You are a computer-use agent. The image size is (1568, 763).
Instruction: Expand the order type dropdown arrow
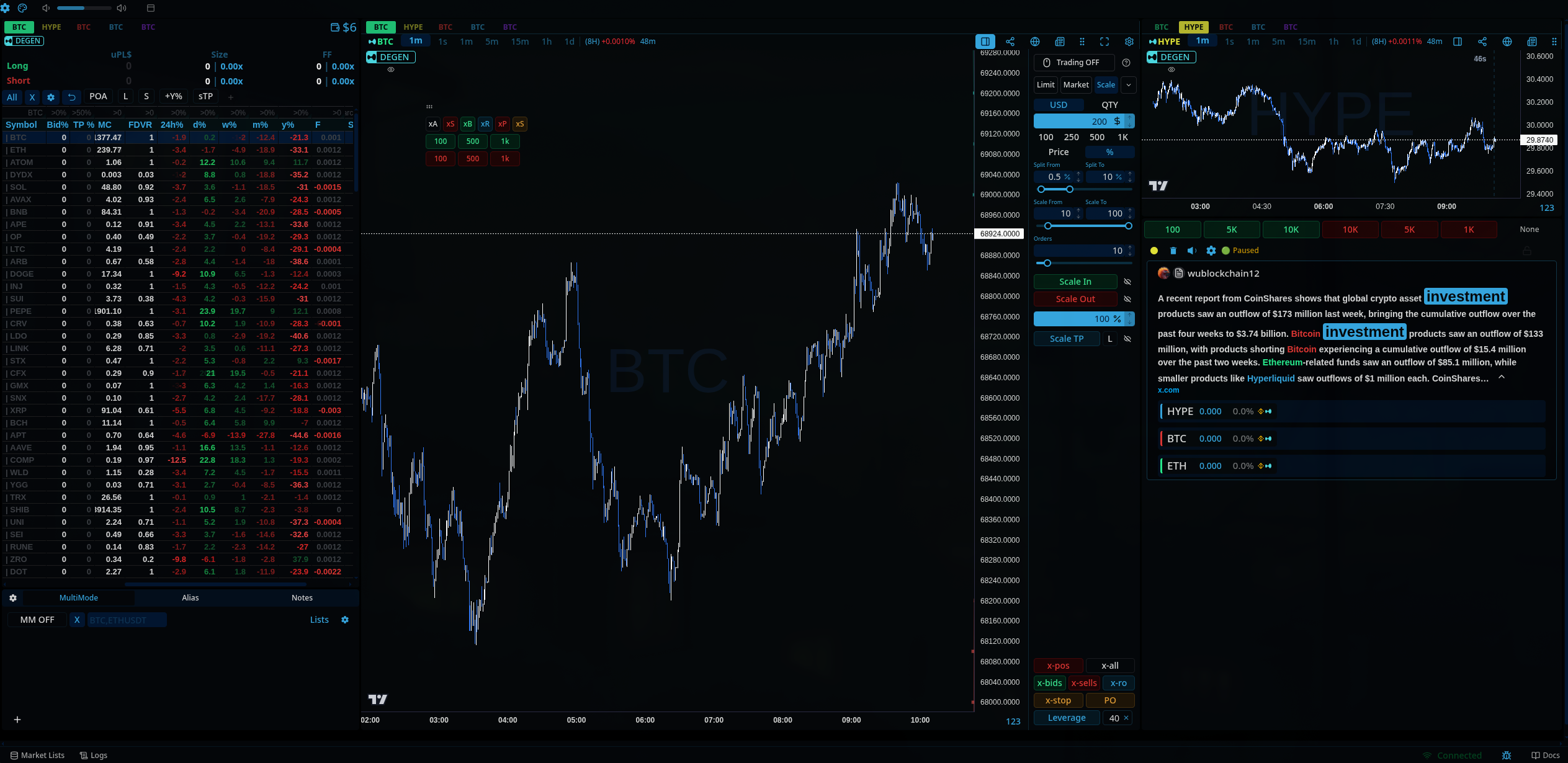tap(1129, 85)
